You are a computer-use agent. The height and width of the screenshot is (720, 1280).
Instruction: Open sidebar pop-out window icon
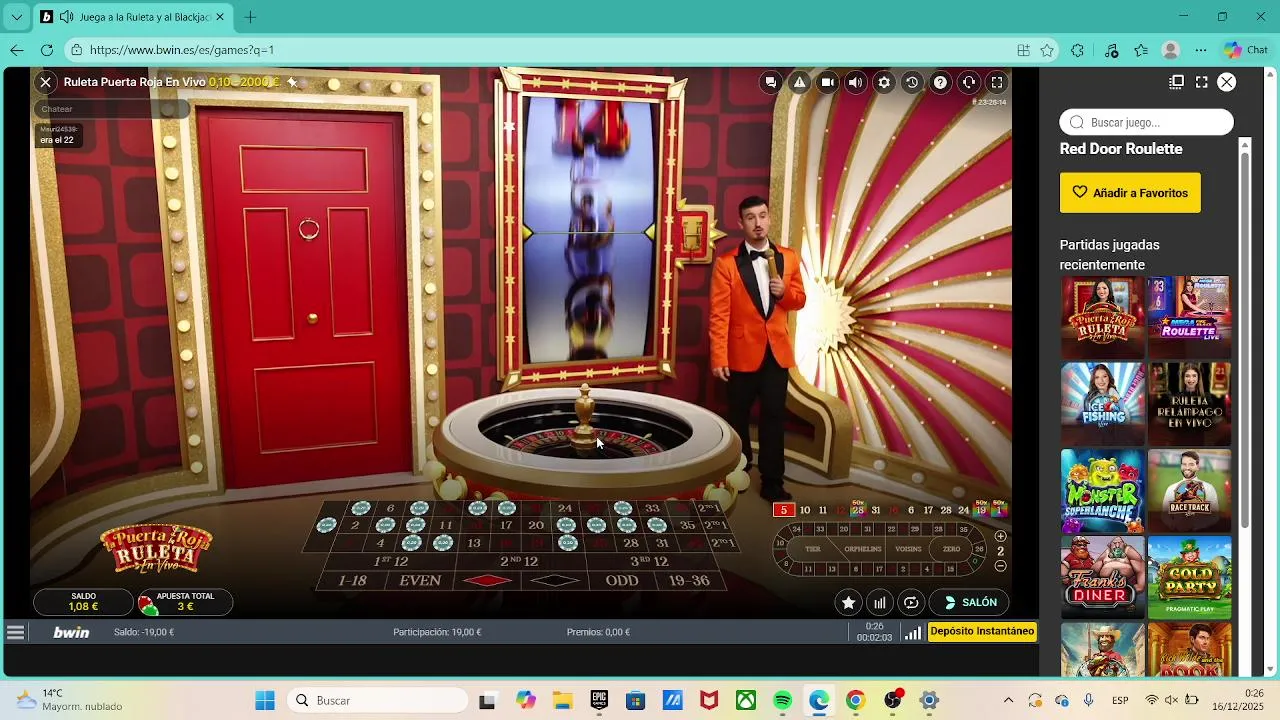pos(1177,82)
